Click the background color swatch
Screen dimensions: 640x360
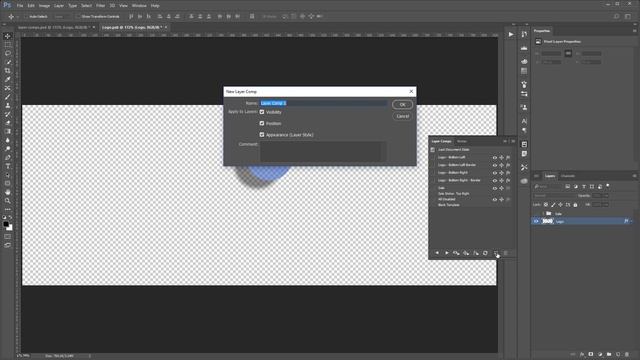click(10, 228)
